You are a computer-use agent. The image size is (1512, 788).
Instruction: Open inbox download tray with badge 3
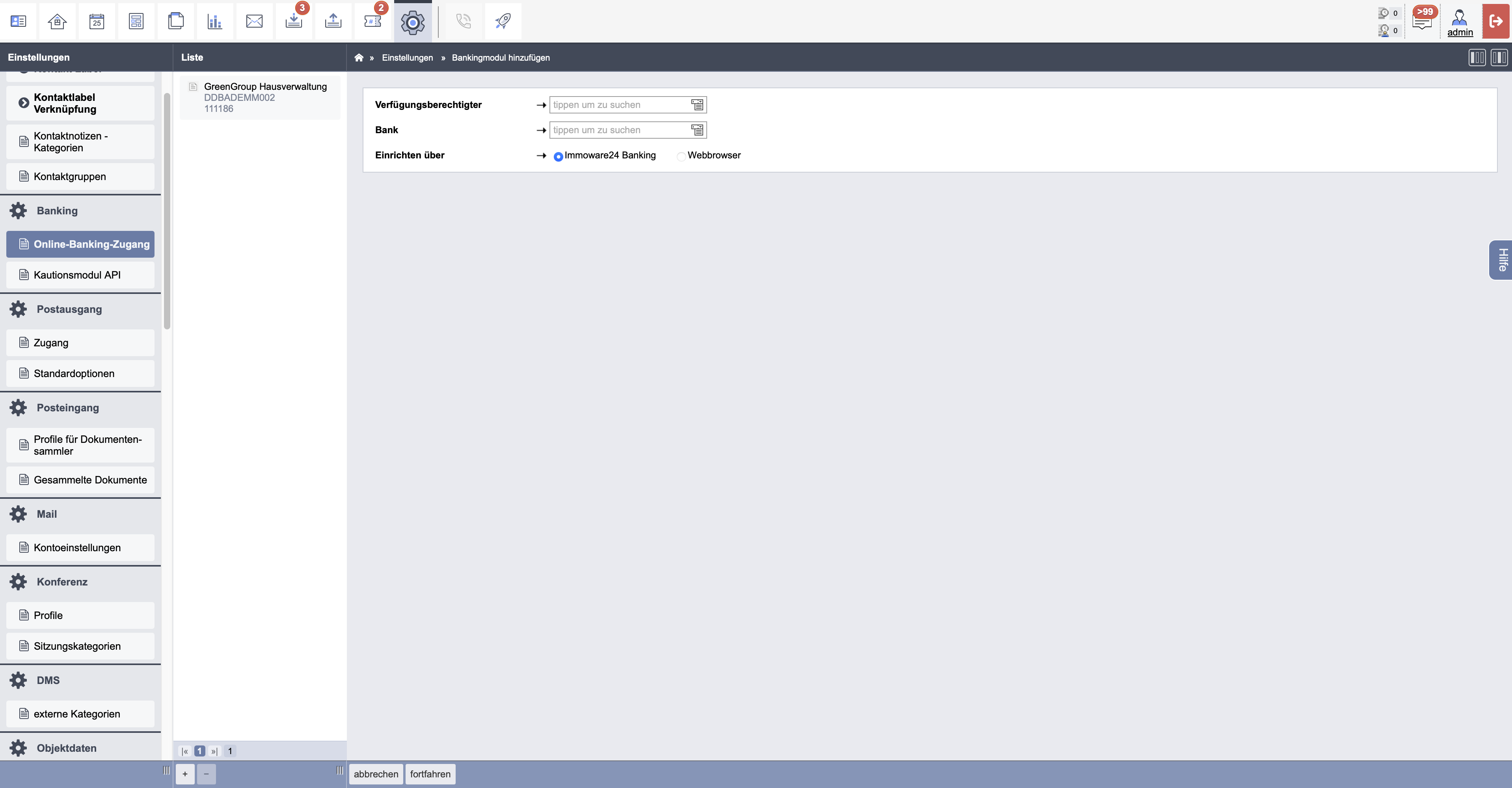coord(294,21)
